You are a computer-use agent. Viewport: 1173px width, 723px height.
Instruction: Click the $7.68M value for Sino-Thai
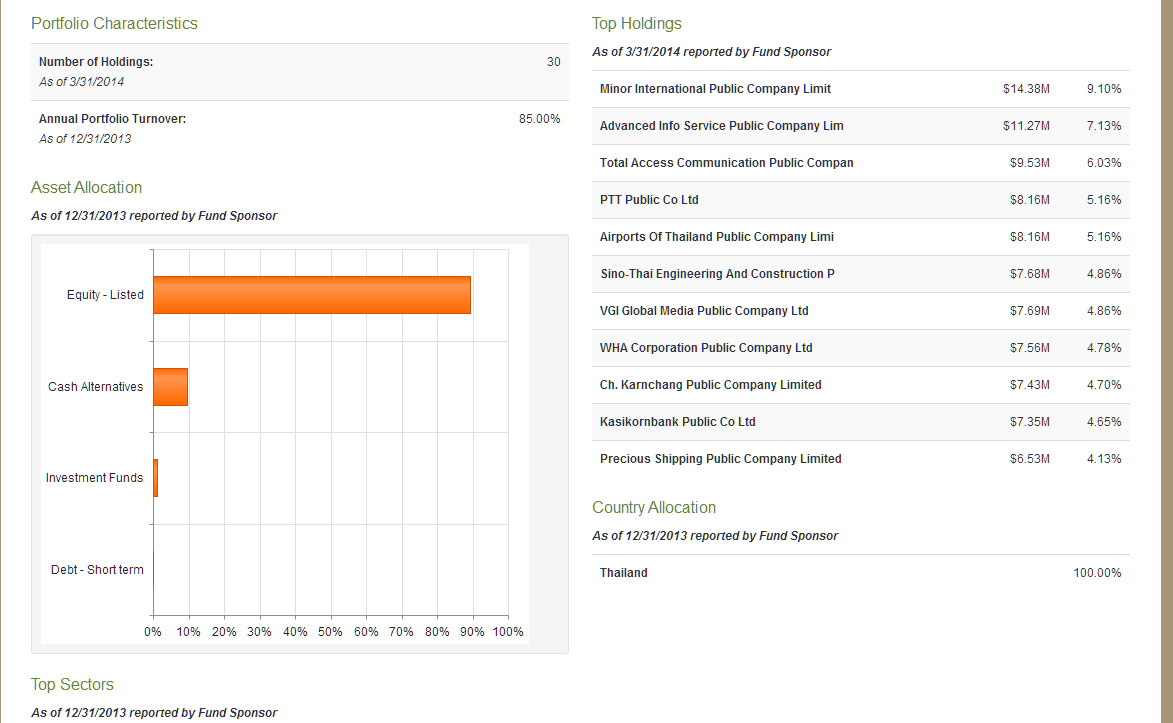click(1029, 274)
